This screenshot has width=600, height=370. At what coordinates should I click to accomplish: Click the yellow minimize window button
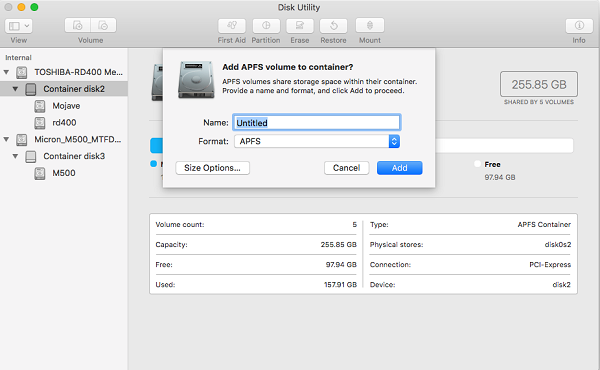pos(21,7)
